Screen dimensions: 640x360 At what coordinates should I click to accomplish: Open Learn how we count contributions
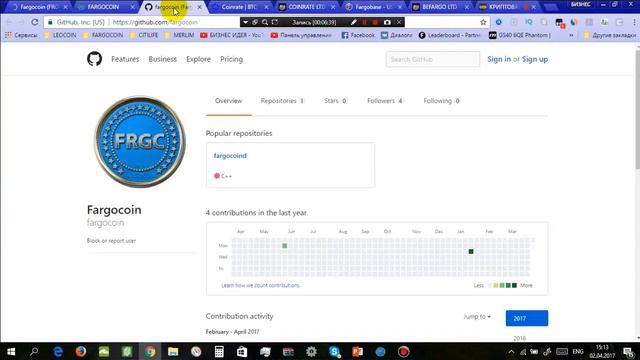(x=260, y=285)
